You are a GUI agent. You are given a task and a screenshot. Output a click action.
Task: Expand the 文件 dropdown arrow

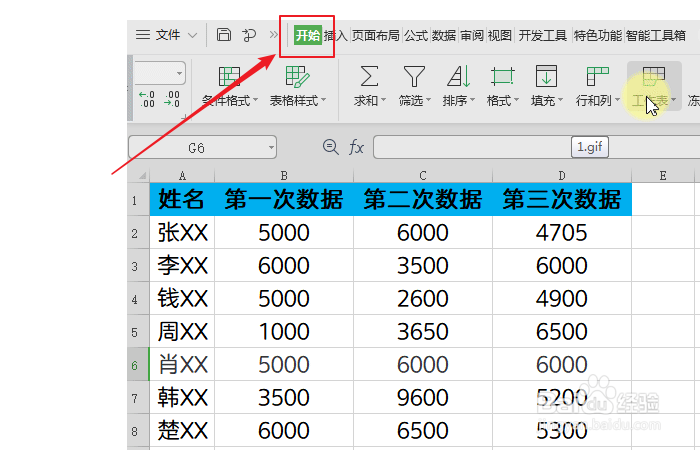192,35
